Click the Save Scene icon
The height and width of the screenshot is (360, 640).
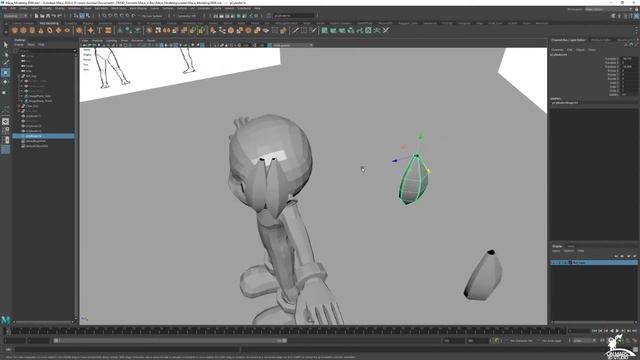point(48,16)
